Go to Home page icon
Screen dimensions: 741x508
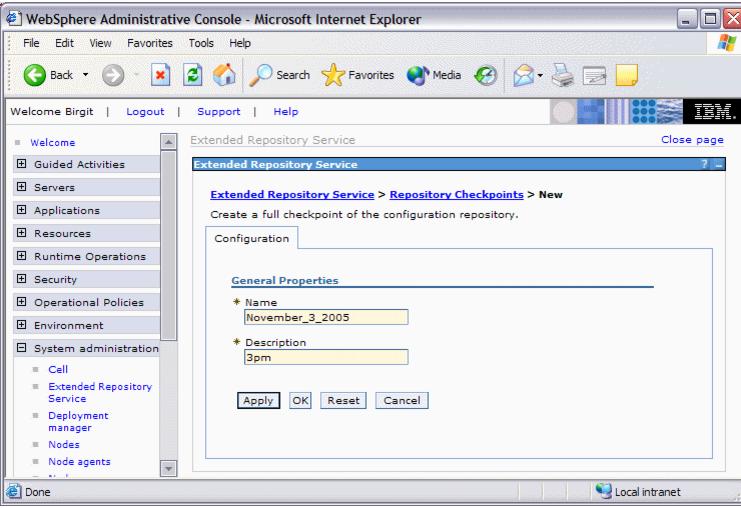point(224,75)
